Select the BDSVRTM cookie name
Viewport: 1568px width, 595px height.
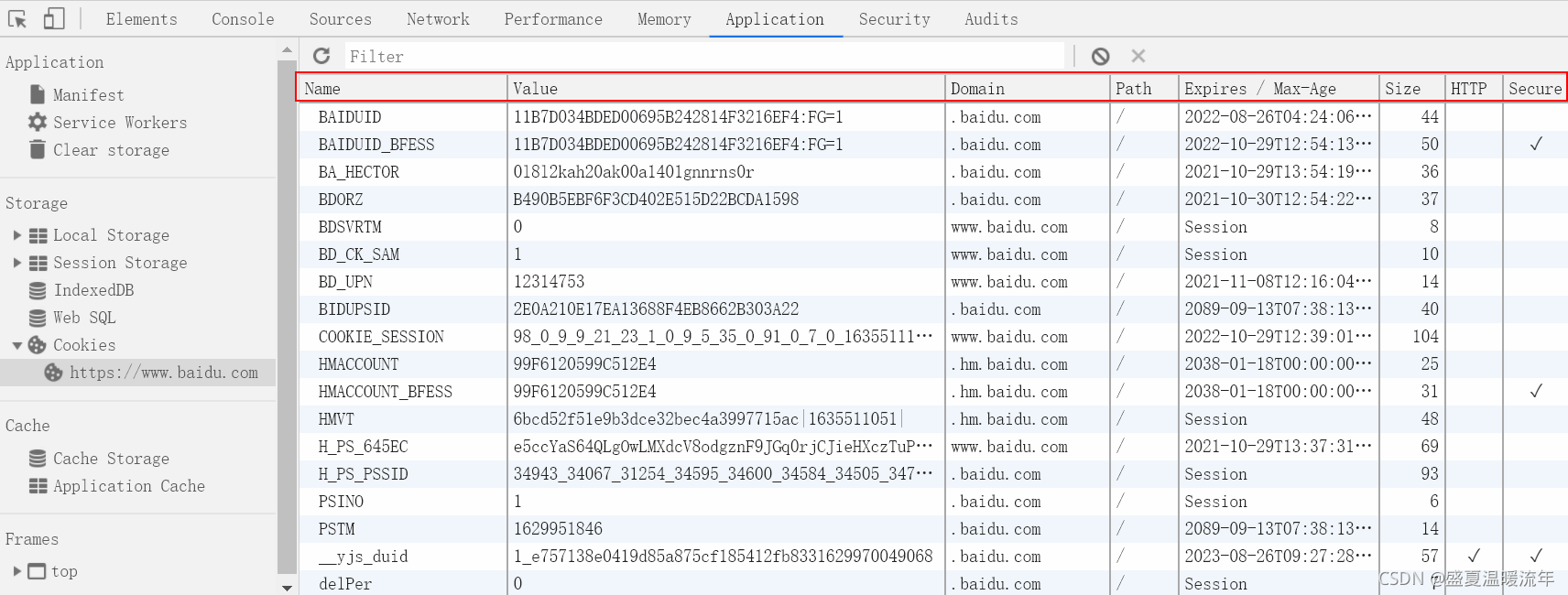pyautogui.click(x=350, y=226)
